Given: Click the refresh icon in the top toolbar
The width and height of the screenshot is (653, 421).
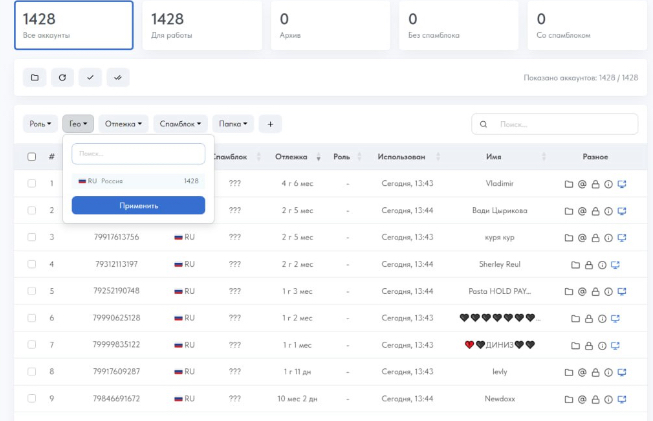Looking at the screenshot, I should (62, 77).
